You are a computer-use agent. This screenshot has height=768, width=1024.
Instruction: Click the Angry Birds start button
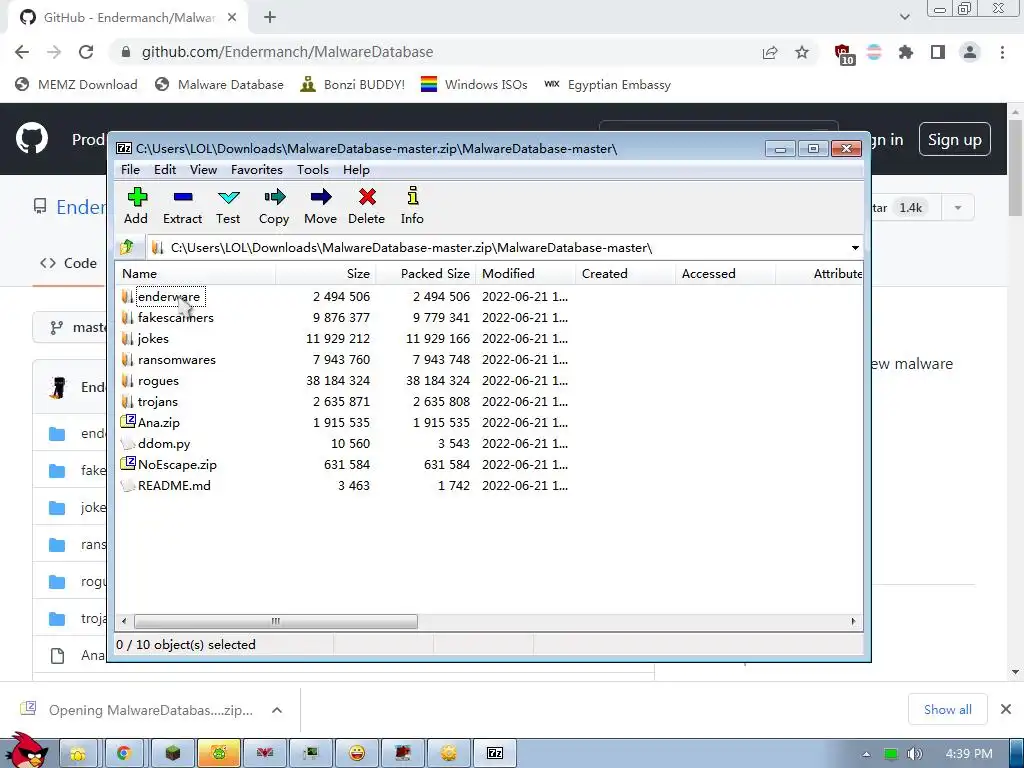(x=26, y=750)
